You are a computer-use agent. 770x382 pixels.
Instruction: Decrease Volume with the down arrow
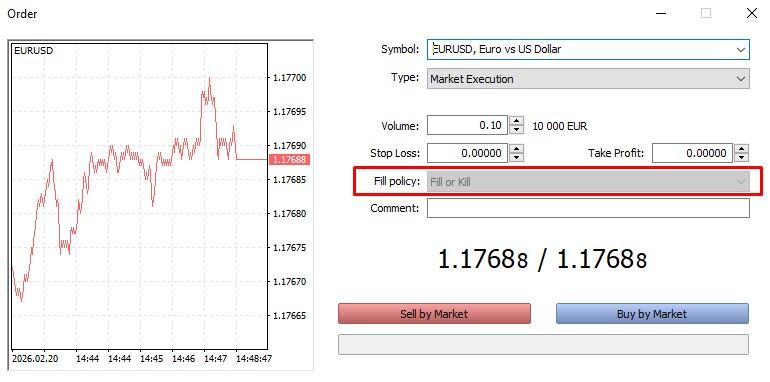click(x=516, y=130)
